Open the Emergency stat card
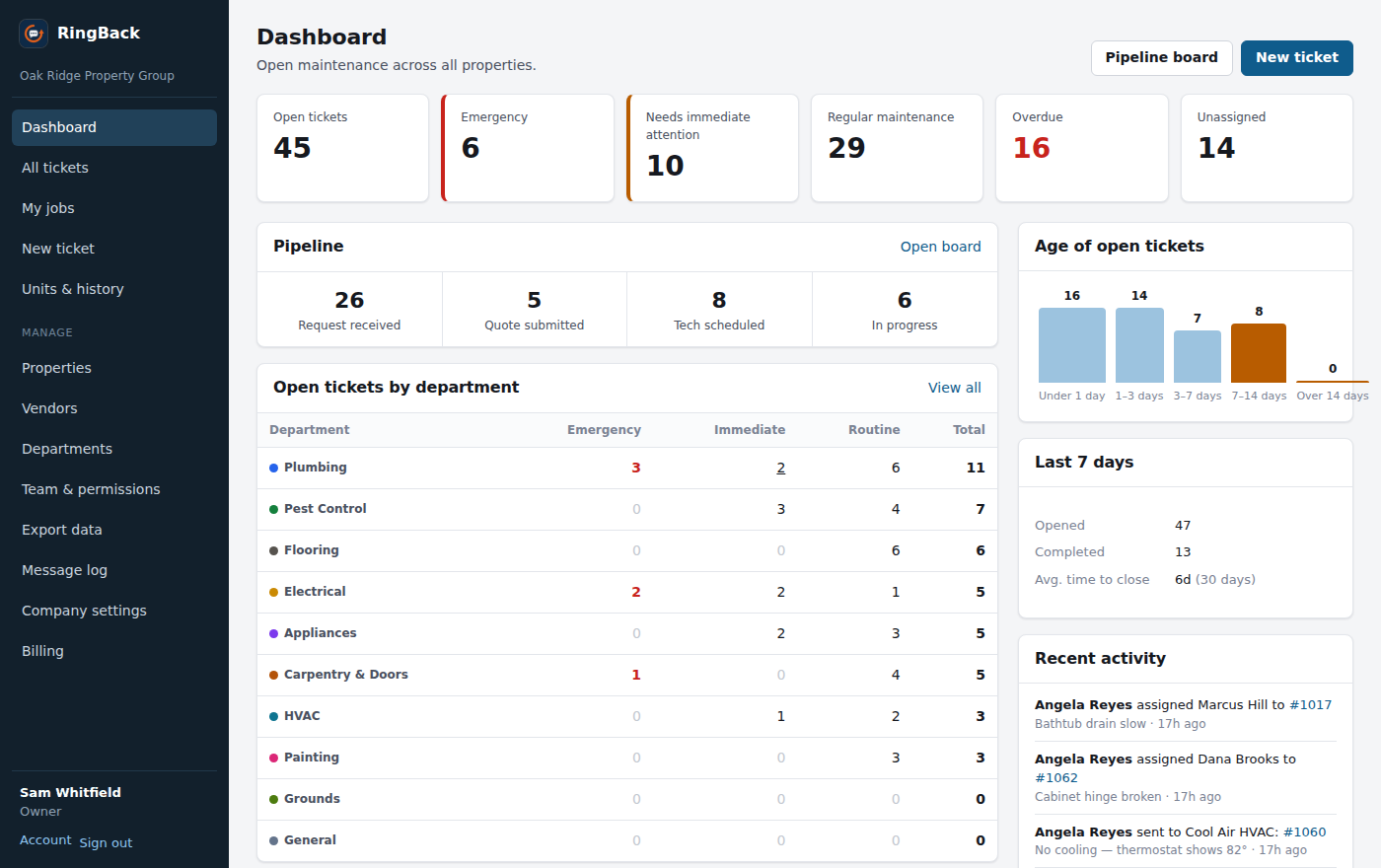1381x868 pixels. pyautogui.click(x=528, y=148)
